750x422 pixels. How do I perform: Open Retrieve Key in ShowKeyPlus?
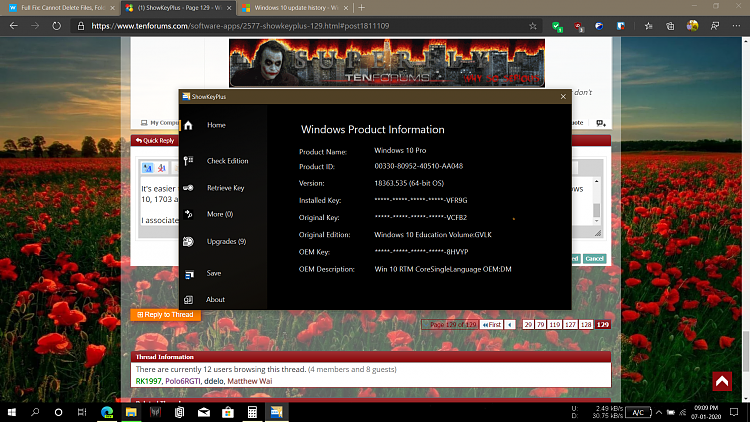(225, 188)
